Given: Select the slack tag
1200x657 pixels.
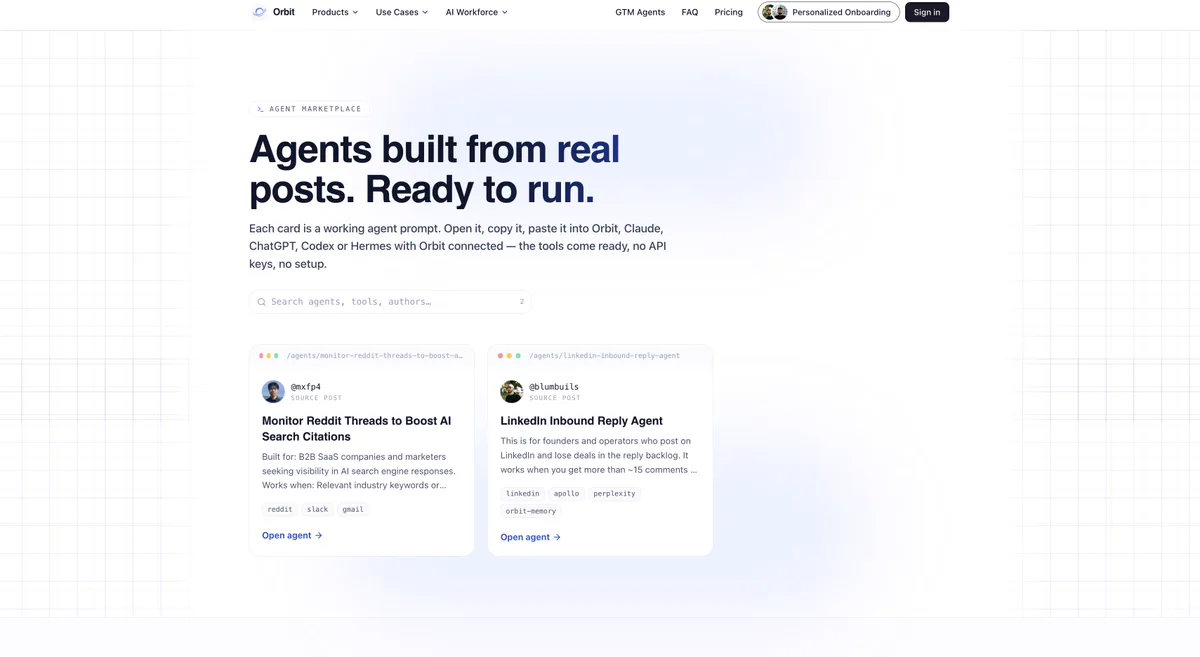Looking at the screenshot, I should click(318, 509).
